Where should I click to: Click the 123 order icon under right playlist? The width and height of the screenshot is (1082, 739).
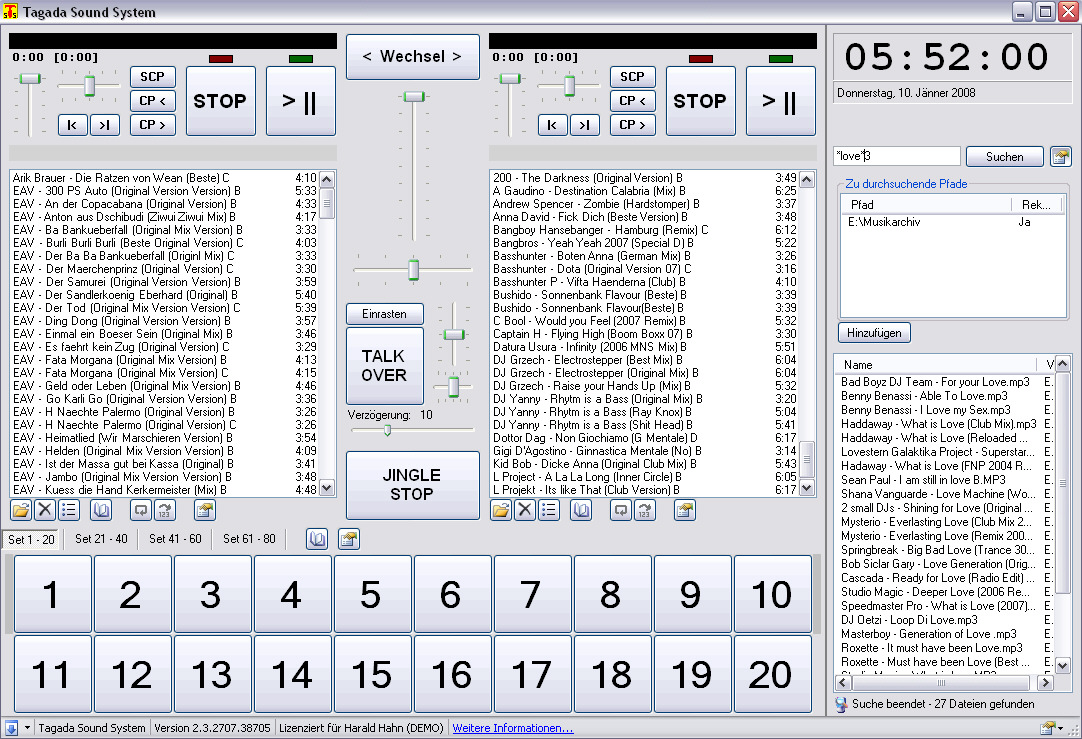[645, 511]
